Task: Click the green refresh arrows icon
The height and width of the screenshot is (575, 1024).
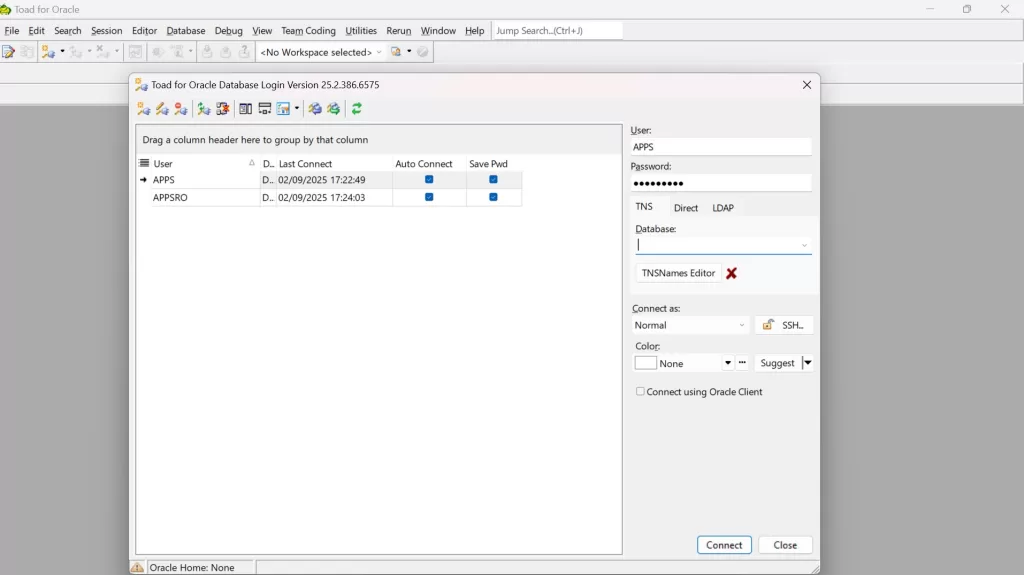Action: pyautogui.click(x=356, y=109)
